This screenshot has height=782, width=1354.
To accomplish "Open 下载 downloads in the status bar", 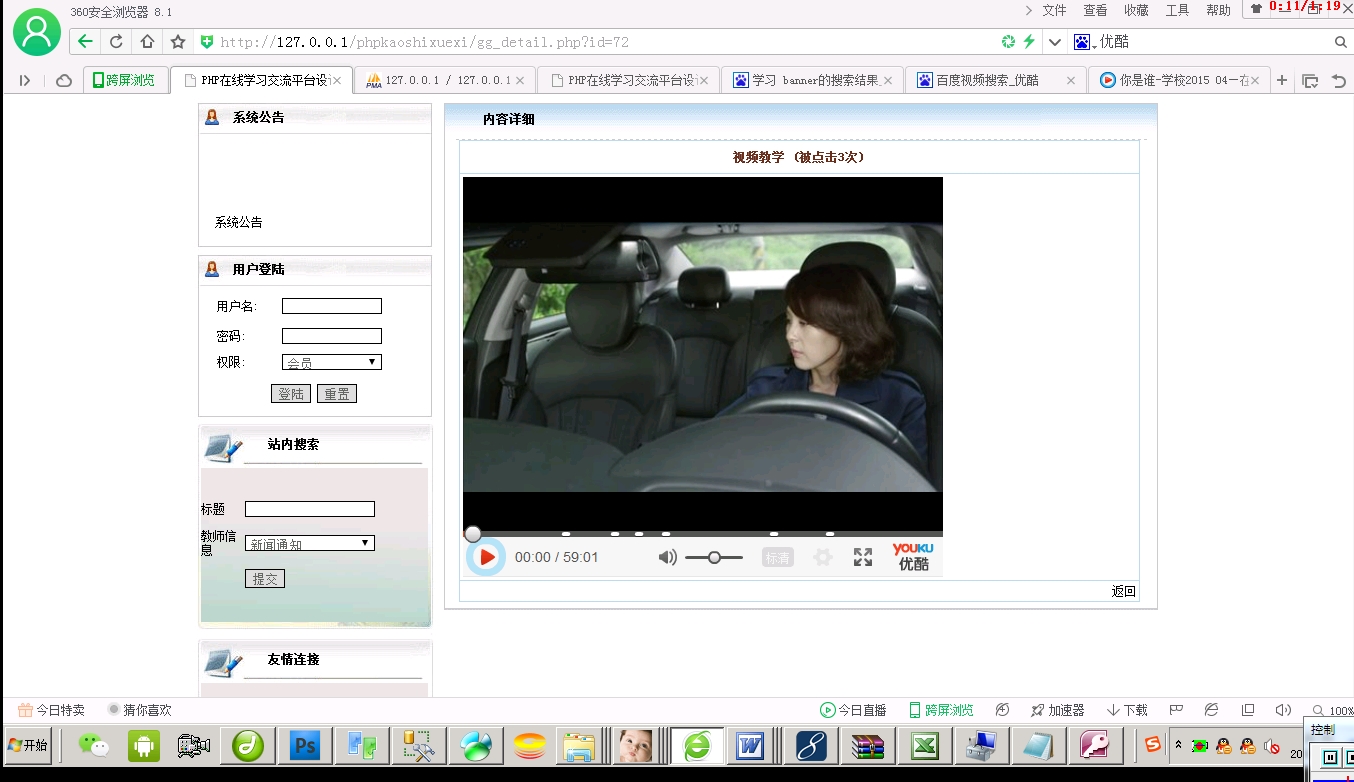I will tap(1127, 710).
